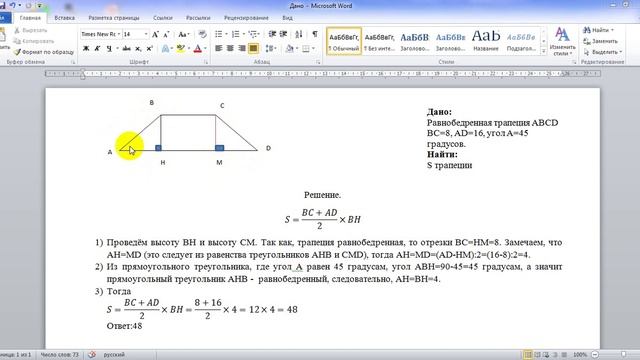This screenshot has width=640, height=360.
Task: Select the Подзаголовок style
Action: click(x=521, y=41)
